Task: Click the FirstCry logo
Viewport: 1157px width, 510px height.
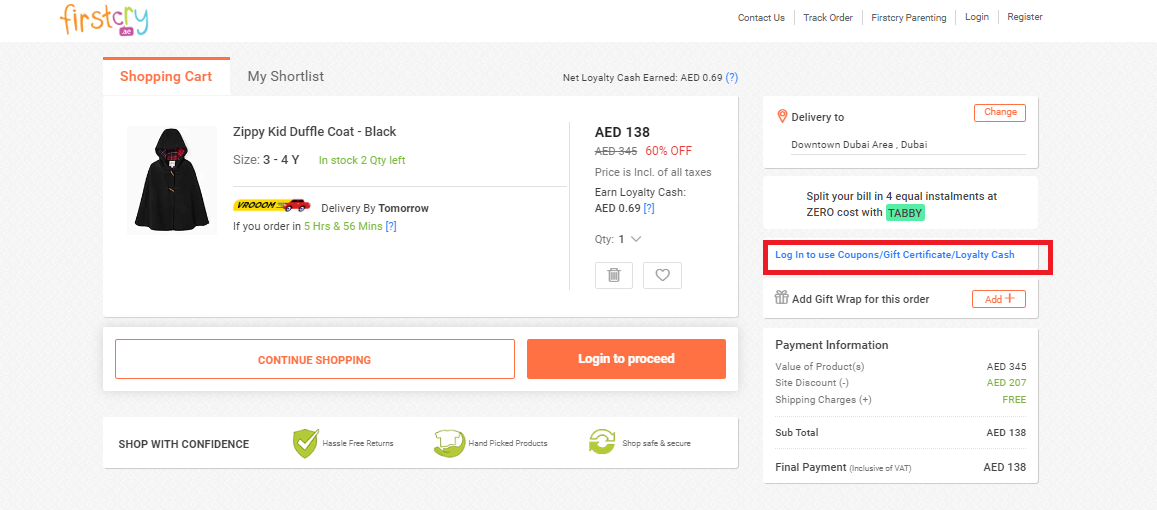Action: [104, 19]
